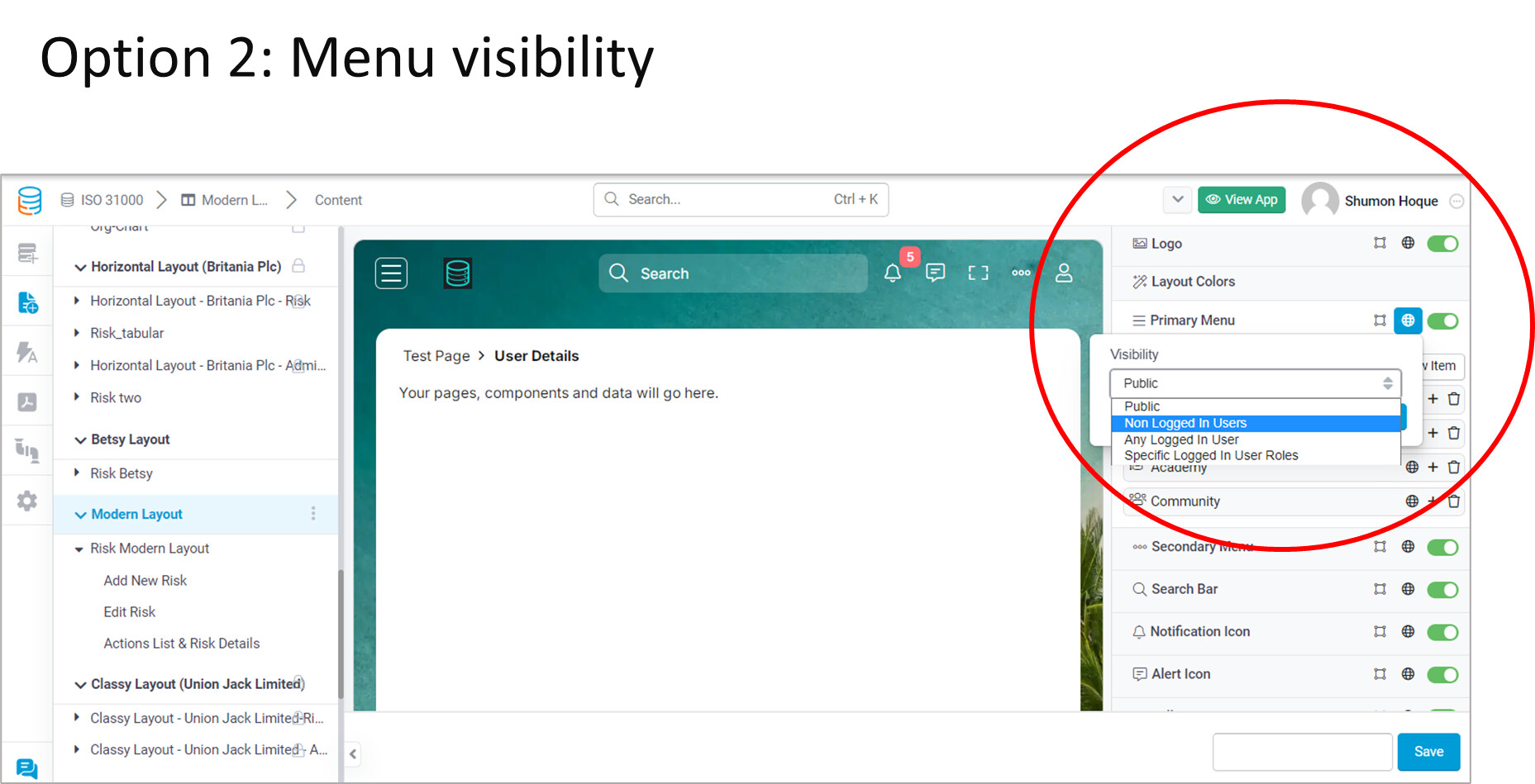Collapse left panel with arrow at bottom
Screen dimensions: 1535x784
click(x=353, y=753)
